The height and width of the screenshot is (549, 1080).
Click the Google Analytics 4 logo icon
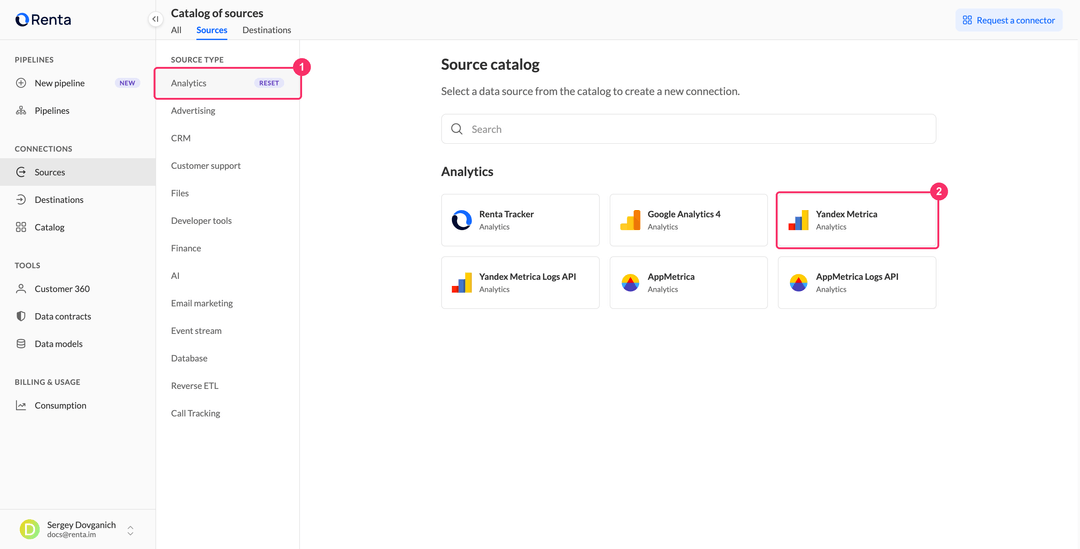[630, 220]
